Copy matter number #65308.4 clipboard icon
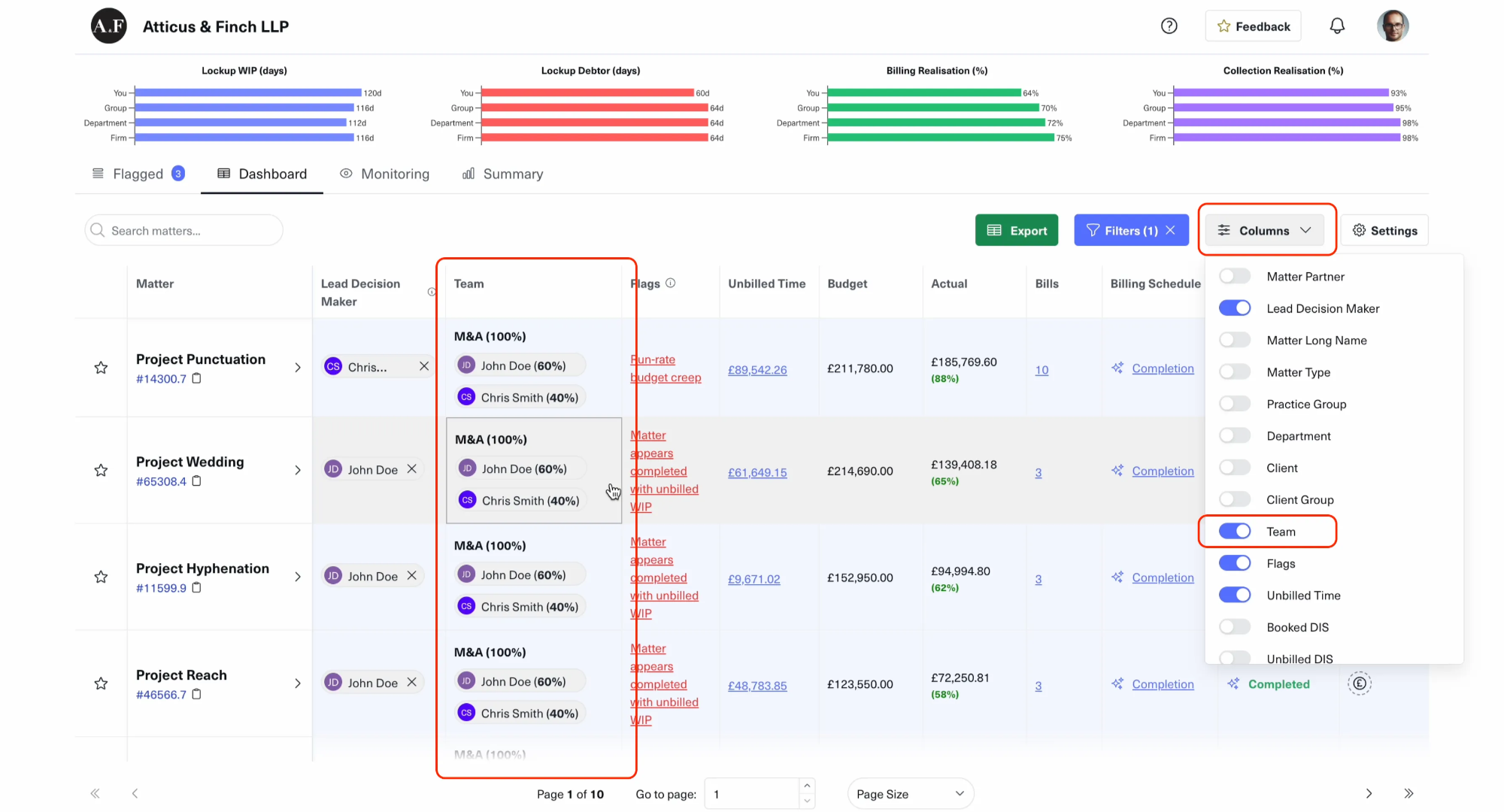This screenshot has height=812, width=1504. click(197, 481)
